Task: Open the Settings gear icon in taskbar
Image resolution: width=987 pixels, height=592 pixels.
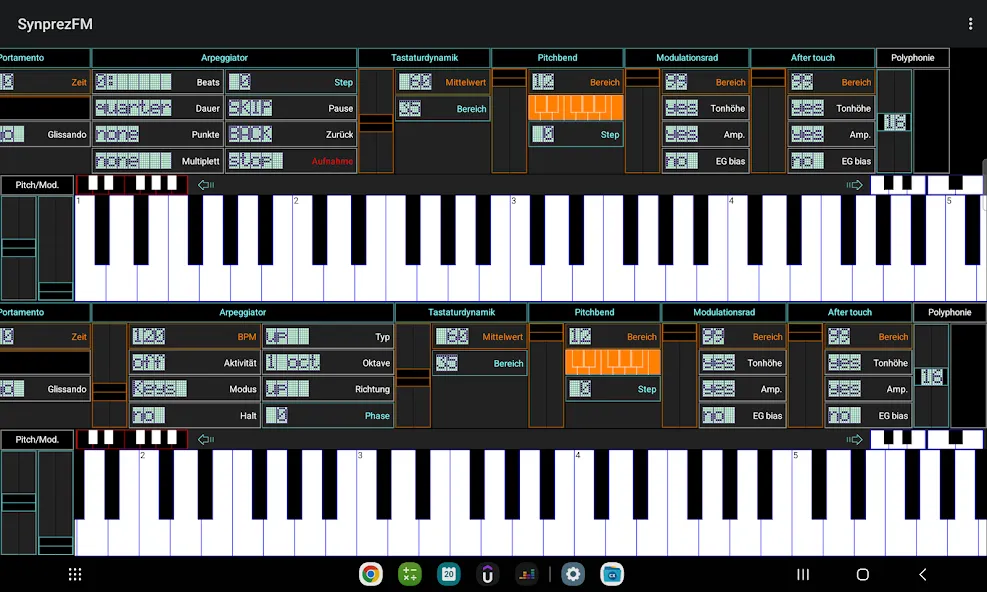Action: coord(573,574)
